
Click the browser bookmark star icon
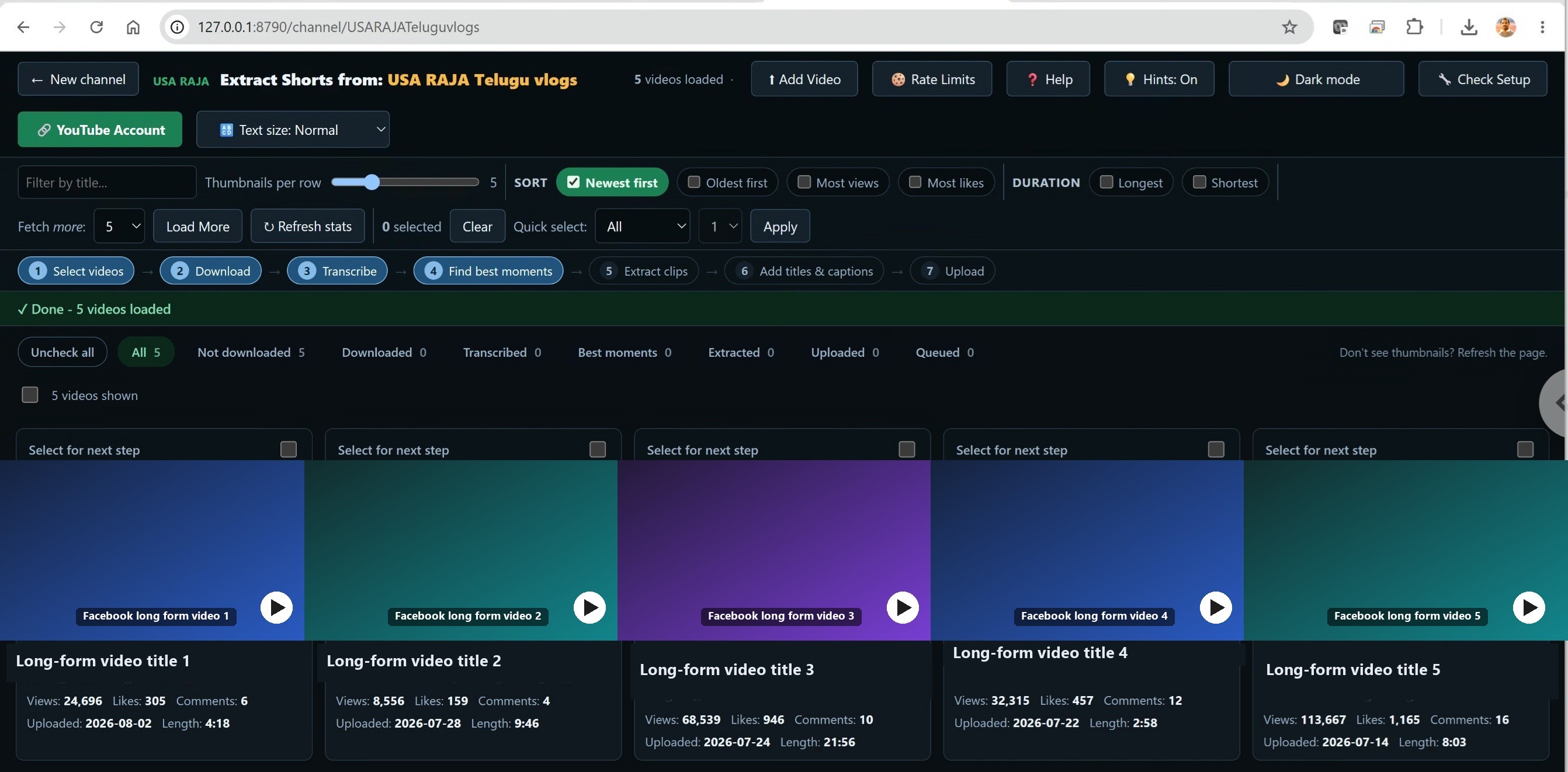(x=1289, y=27)
